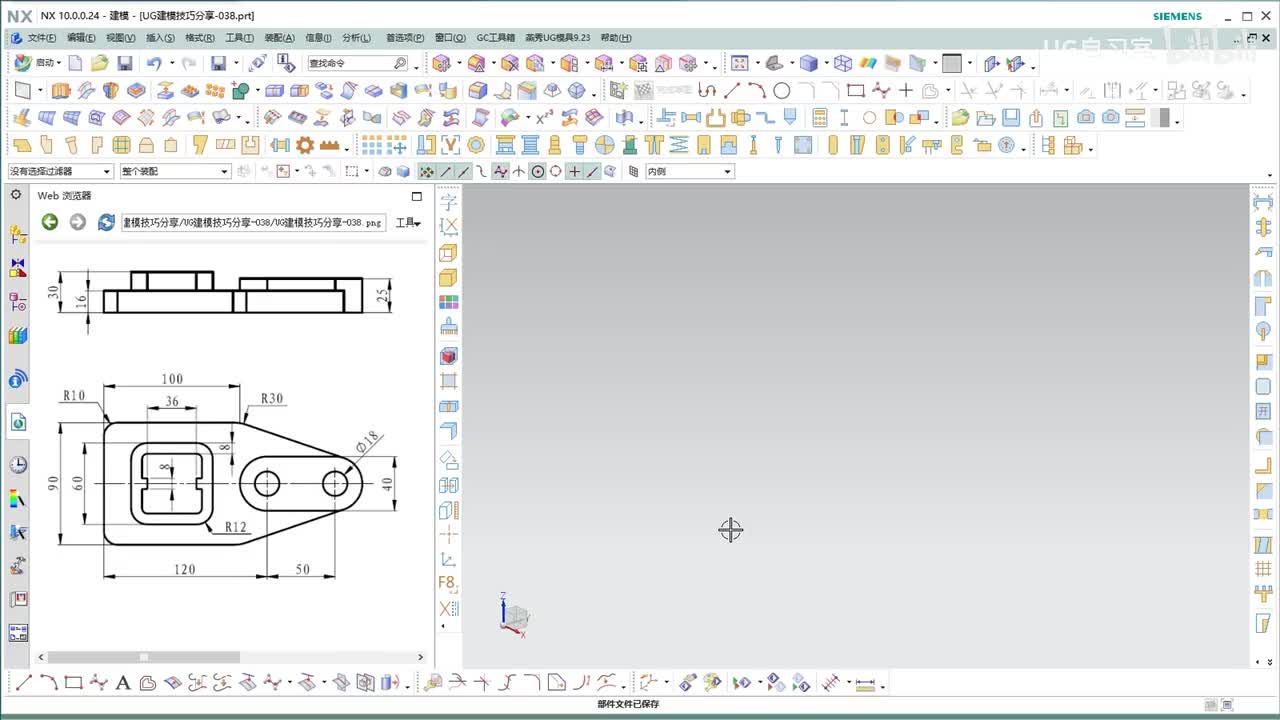1280x720 pixels.
Task: Select the Circle curve tool in the toolbar
Action: [x=782, y=91]
